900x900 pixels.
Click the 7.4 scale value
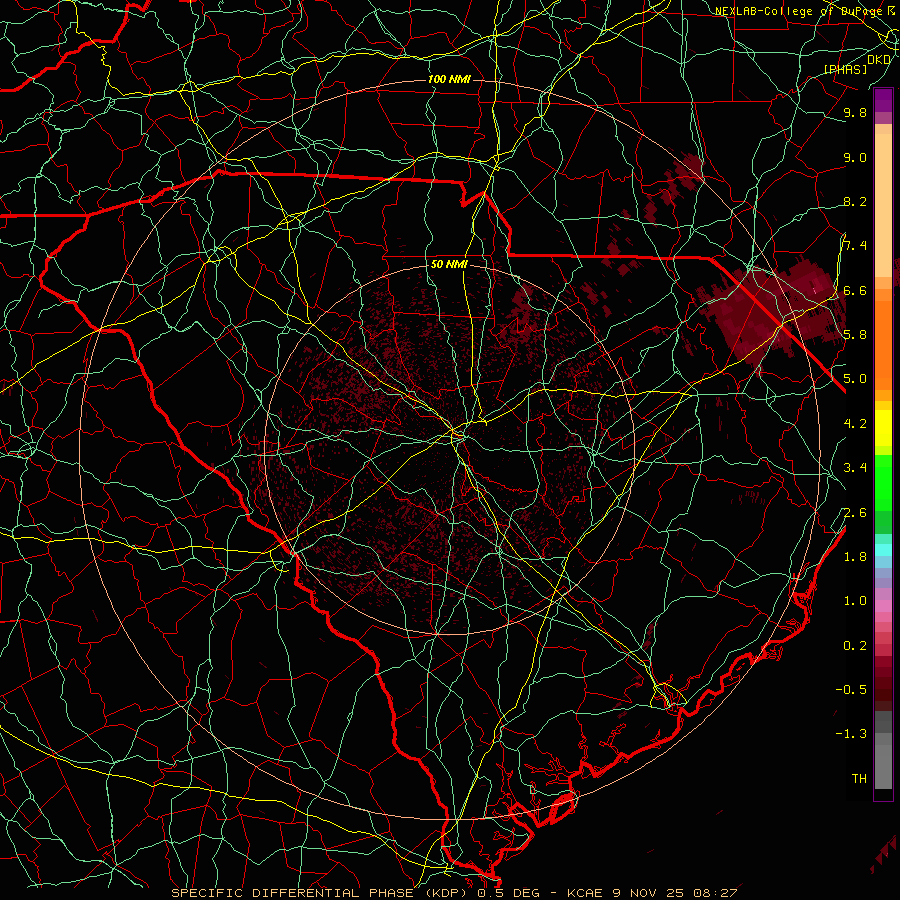click(855, 246)
